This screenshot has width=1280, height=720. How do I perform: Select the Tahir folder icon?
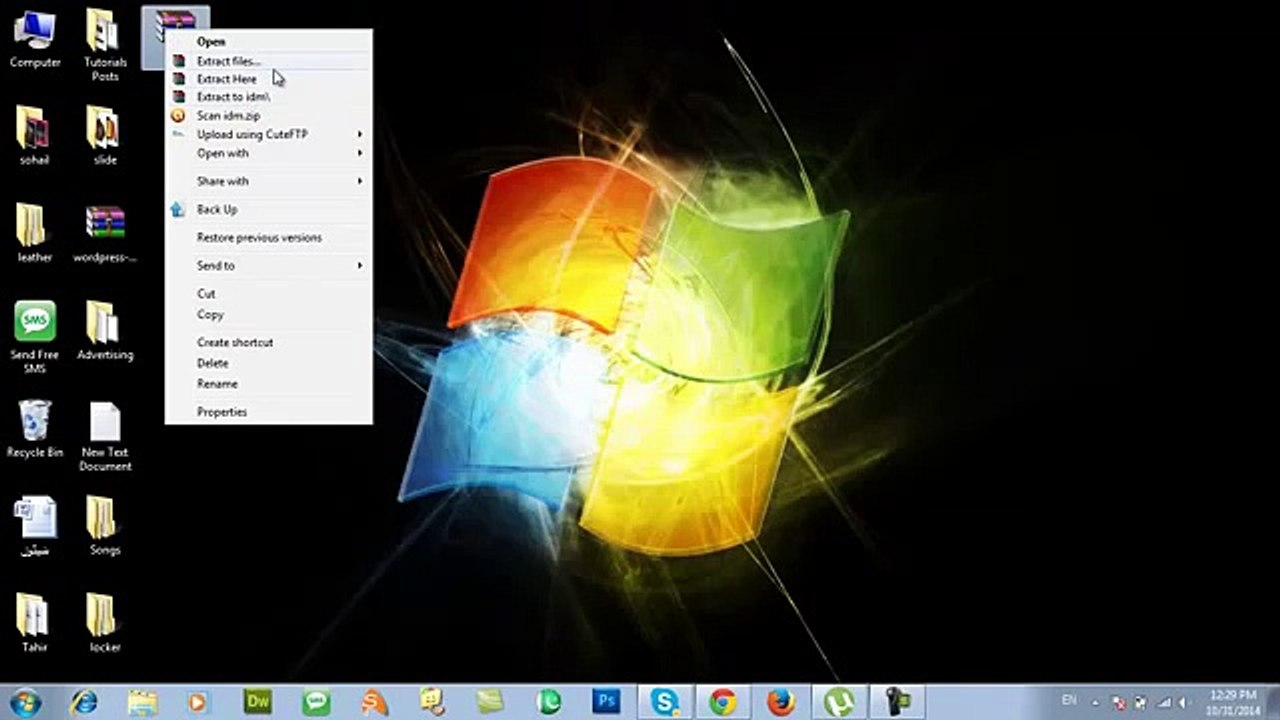point(34,623)
